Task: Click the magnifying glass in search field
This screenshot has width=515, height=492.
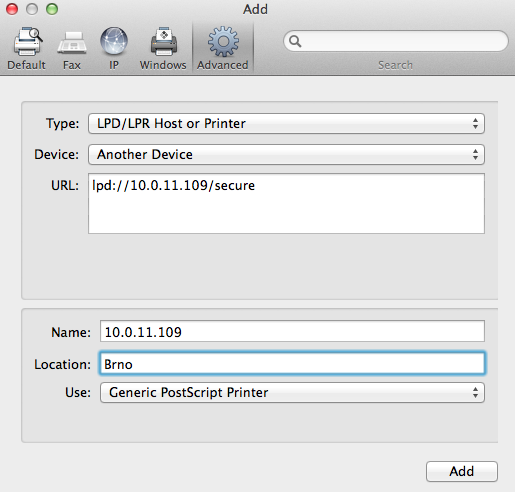Action: tap(295, 41)
